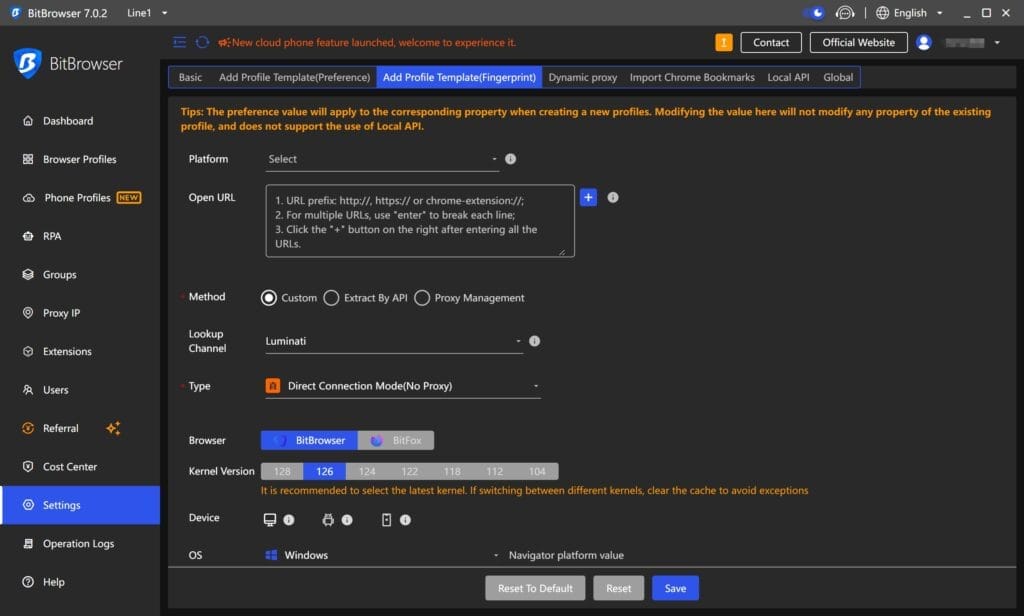1024x616 pixels.
Task: Select the mobile phone device icon
Action: 387,519
